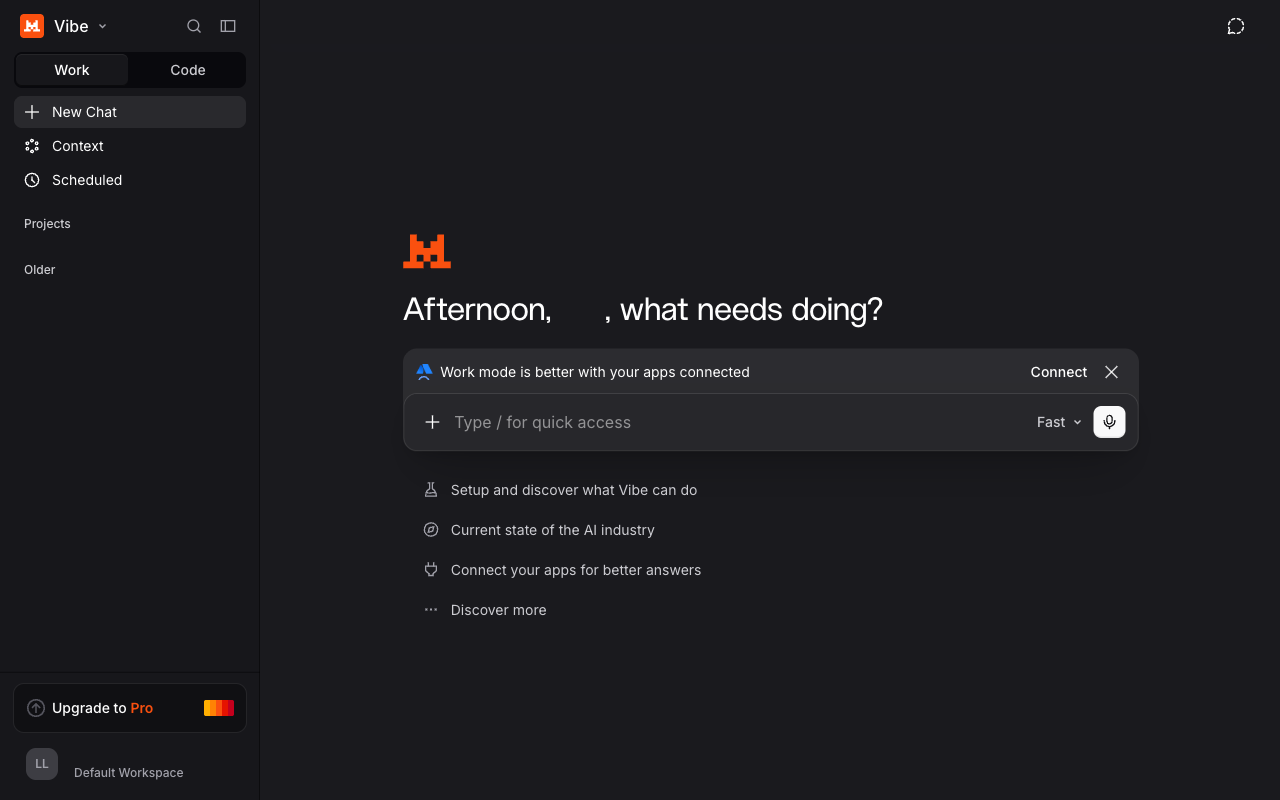Focus the "Type / for quick access" field
Viewport: 1280px width, 800px height.
click(738, 422)
